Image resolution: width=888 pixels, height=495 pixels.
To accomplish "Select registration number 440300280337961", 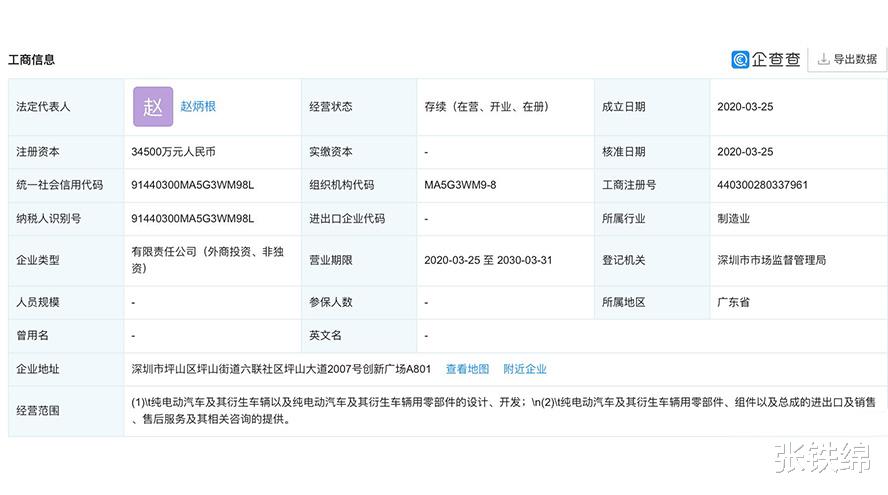I will [x=762, y=185].
